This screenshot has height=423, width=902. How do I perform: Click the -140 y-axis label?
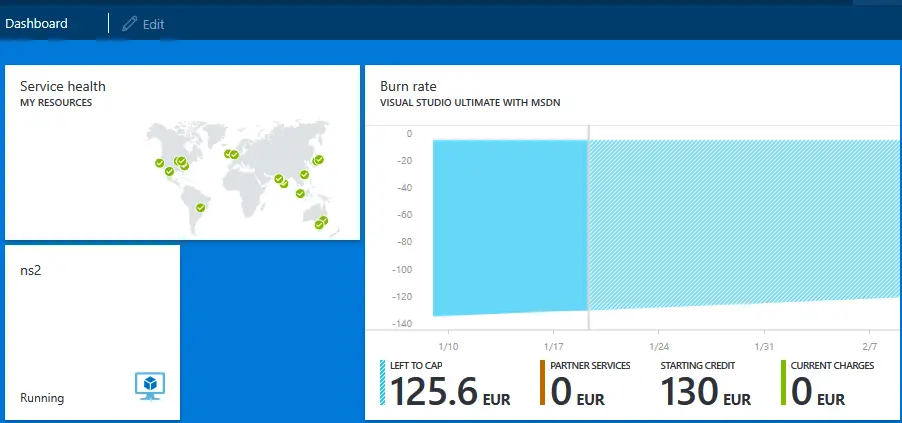pos(402,324)
